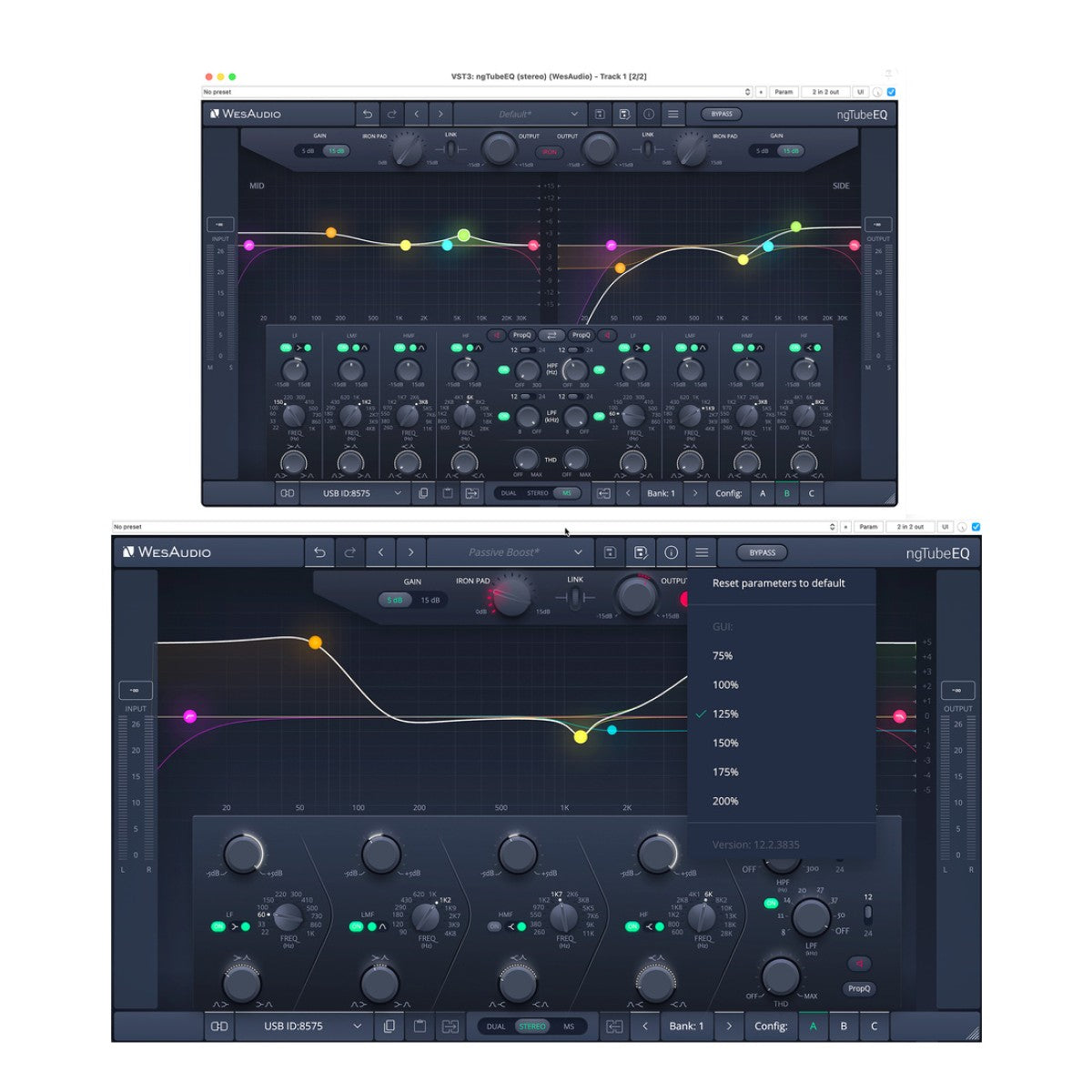Click the save-as preset icon in lower window

click(x=641, y=552)
